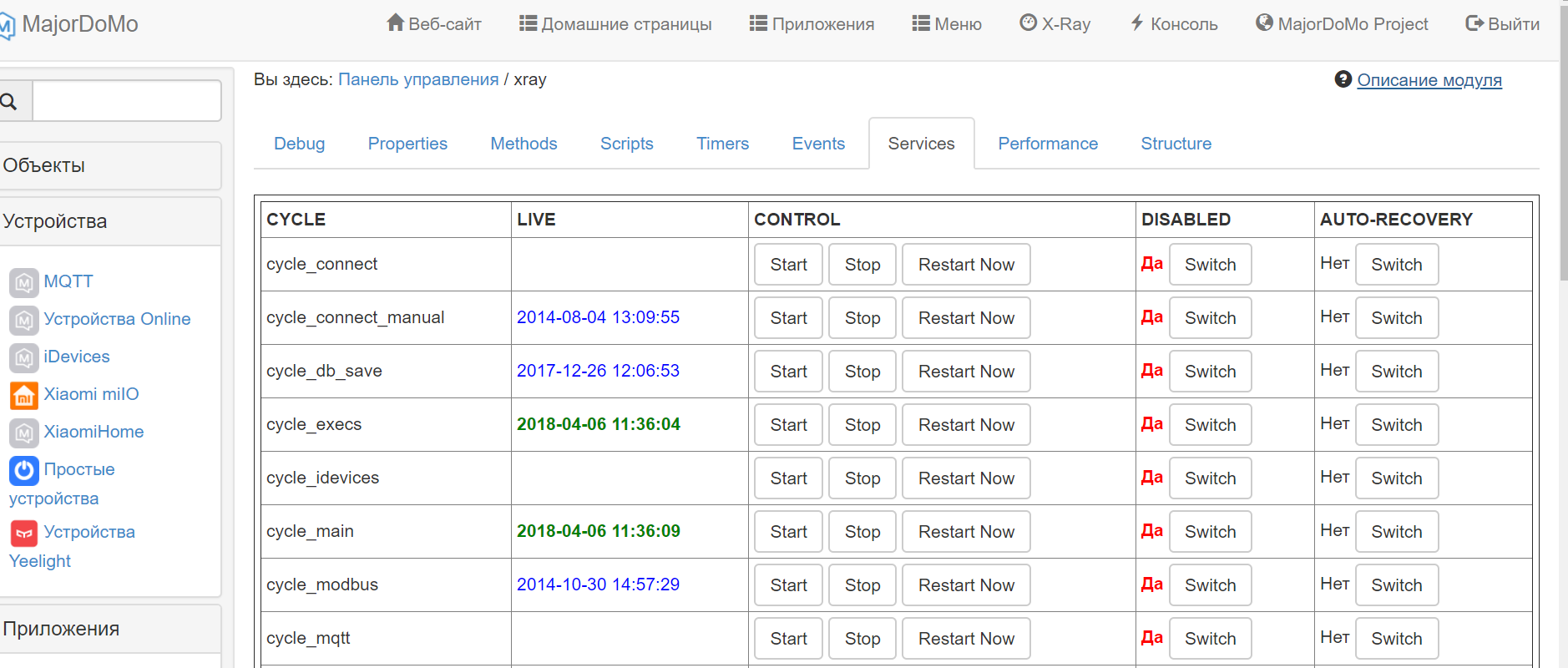
Task: Click the iDevices module icon
Action: click(x=23, y=357)
